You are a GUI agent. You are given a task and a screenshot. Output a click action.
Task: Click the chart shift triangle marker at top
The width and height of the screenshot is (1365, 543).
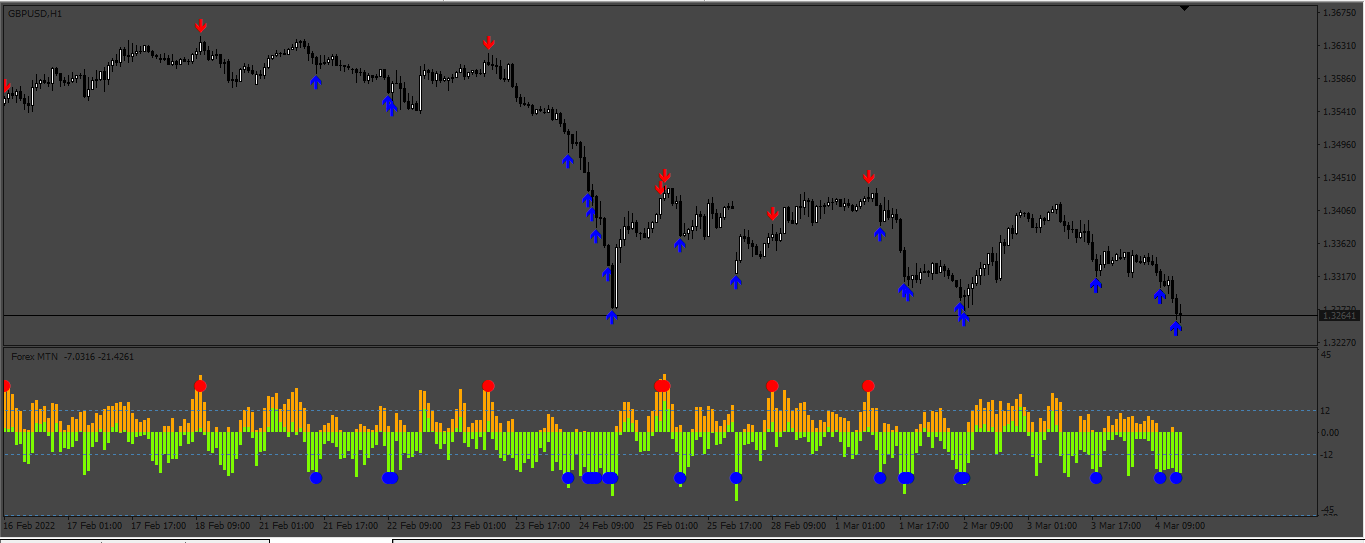(x=1184, y=8)
